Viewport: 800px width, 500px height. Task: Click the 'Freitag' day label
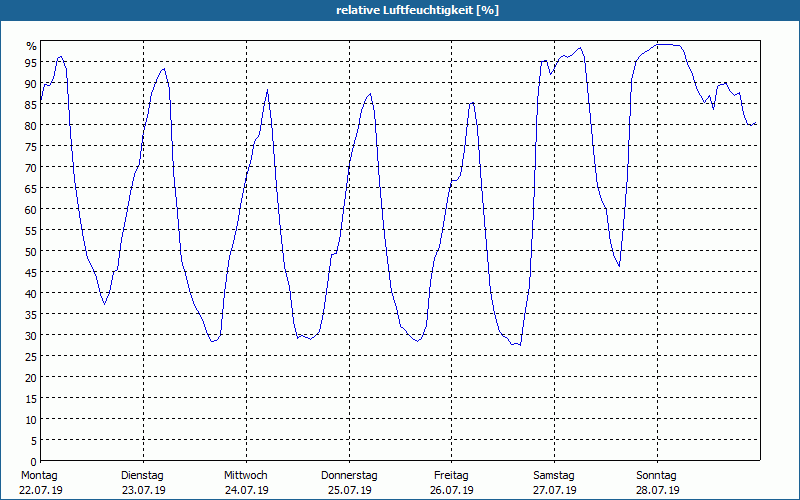pos(451,476)
